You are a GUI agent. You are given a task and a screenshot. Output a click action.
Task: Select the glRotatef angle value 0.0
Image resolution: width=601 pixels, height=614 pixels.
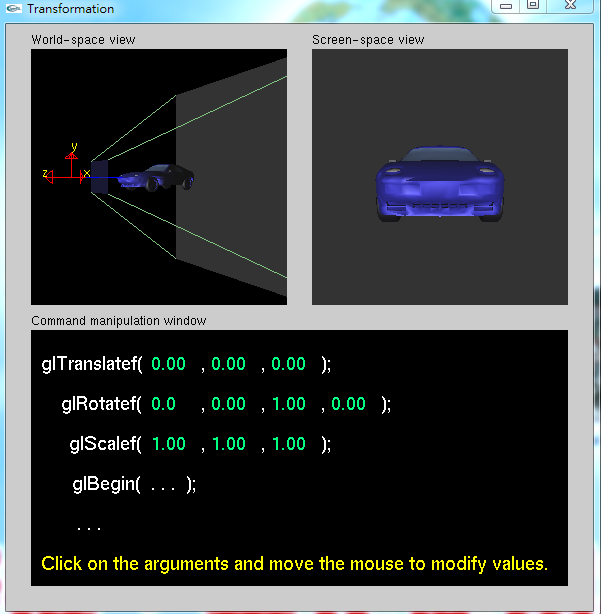tap(163, 404)
